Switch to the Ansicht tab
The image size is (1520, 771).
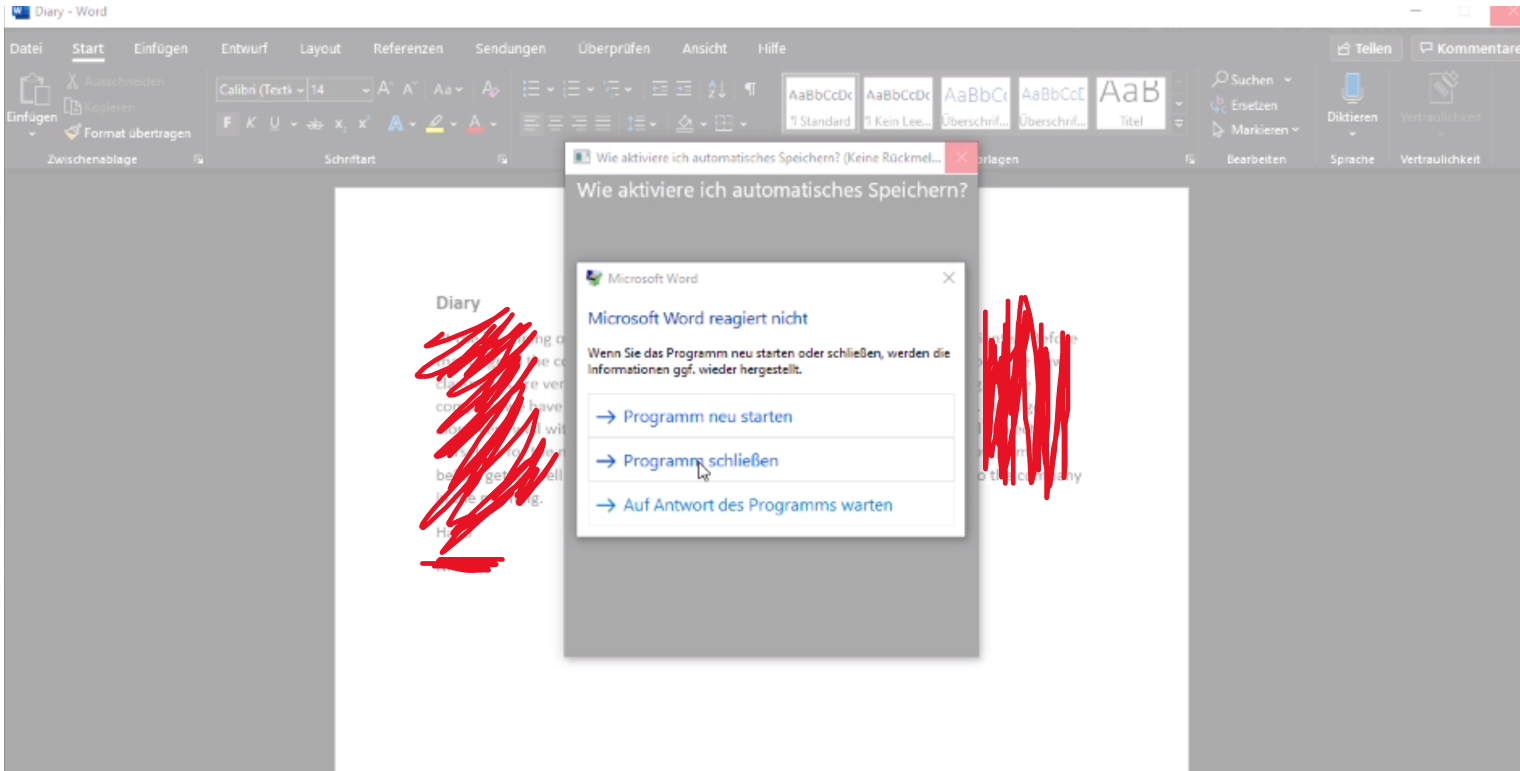705,48
